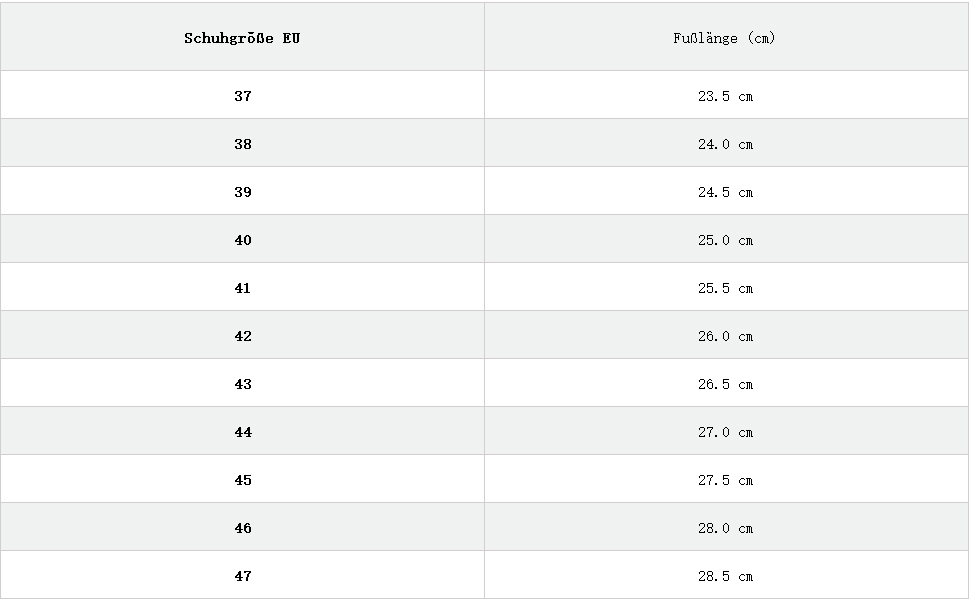Click shoe size 46
The image size is (970, 600).
243,528
